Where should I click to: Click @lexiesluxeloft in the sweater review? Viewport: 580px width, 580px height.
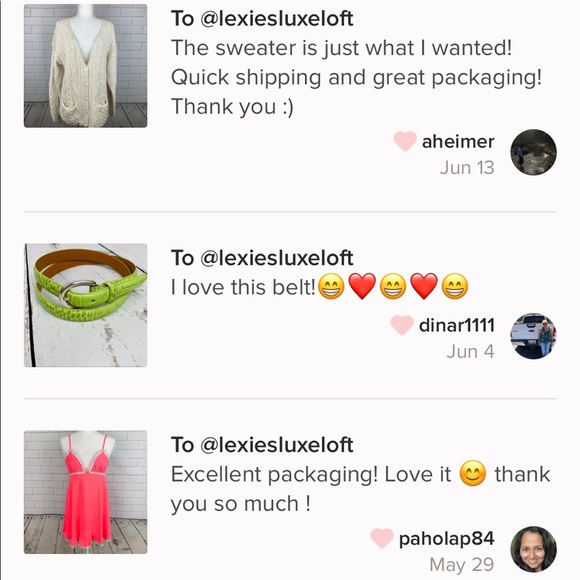coord(277,18)
